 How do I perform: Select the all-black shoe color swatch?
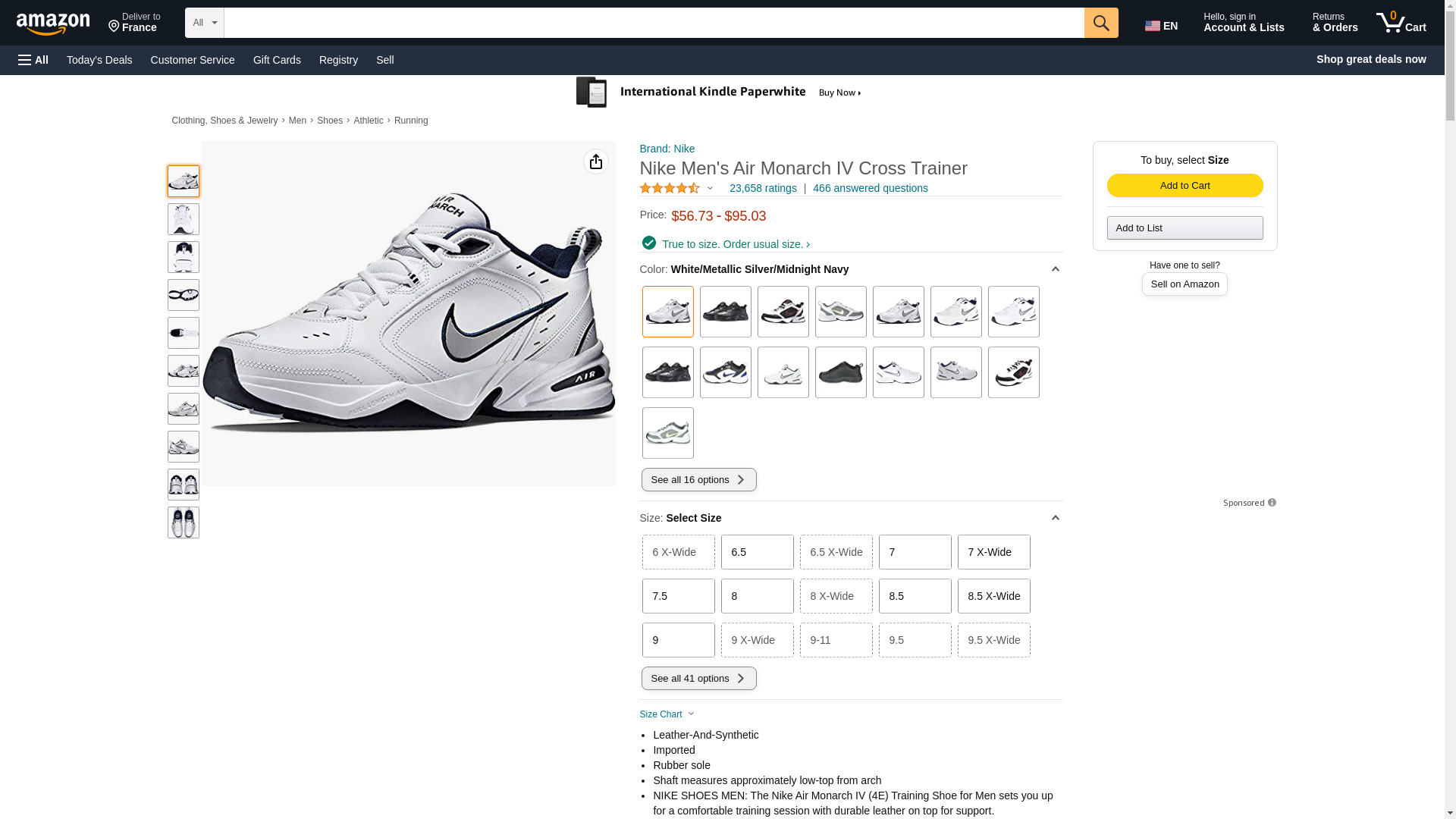tap(840, 372)
